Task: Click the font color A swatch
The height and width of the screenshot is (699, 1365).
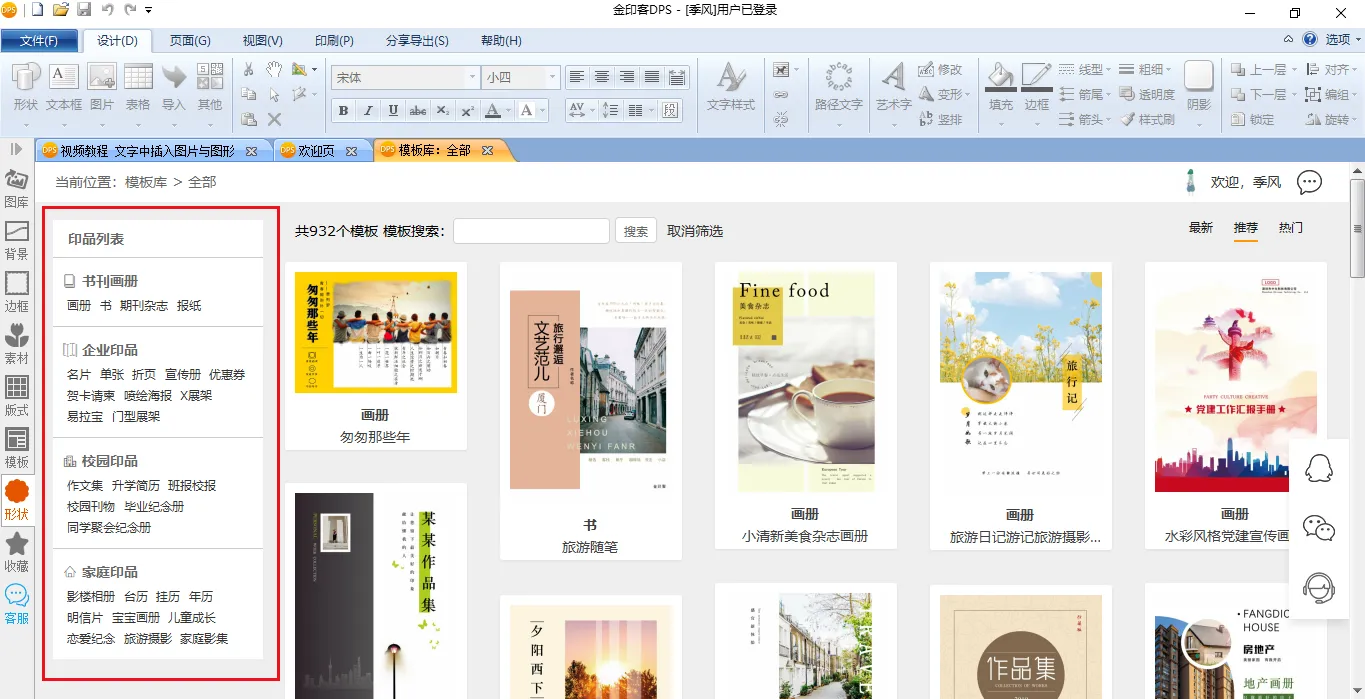Action: pos(492,111)
